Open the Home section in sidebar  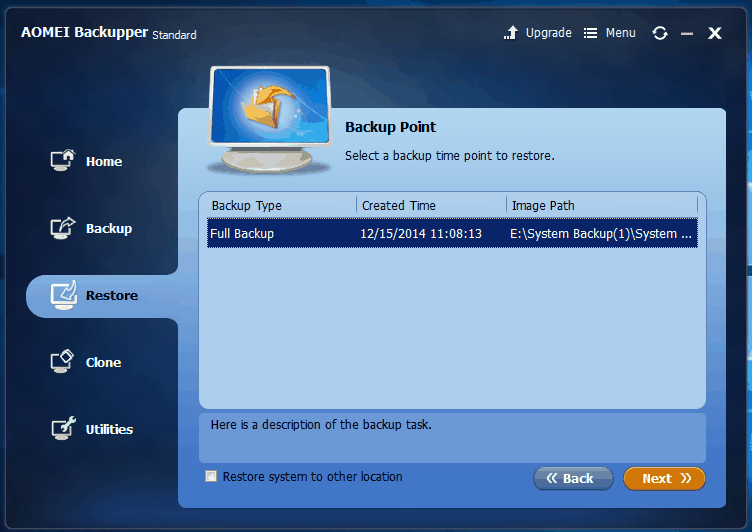(x=86, y=161)
